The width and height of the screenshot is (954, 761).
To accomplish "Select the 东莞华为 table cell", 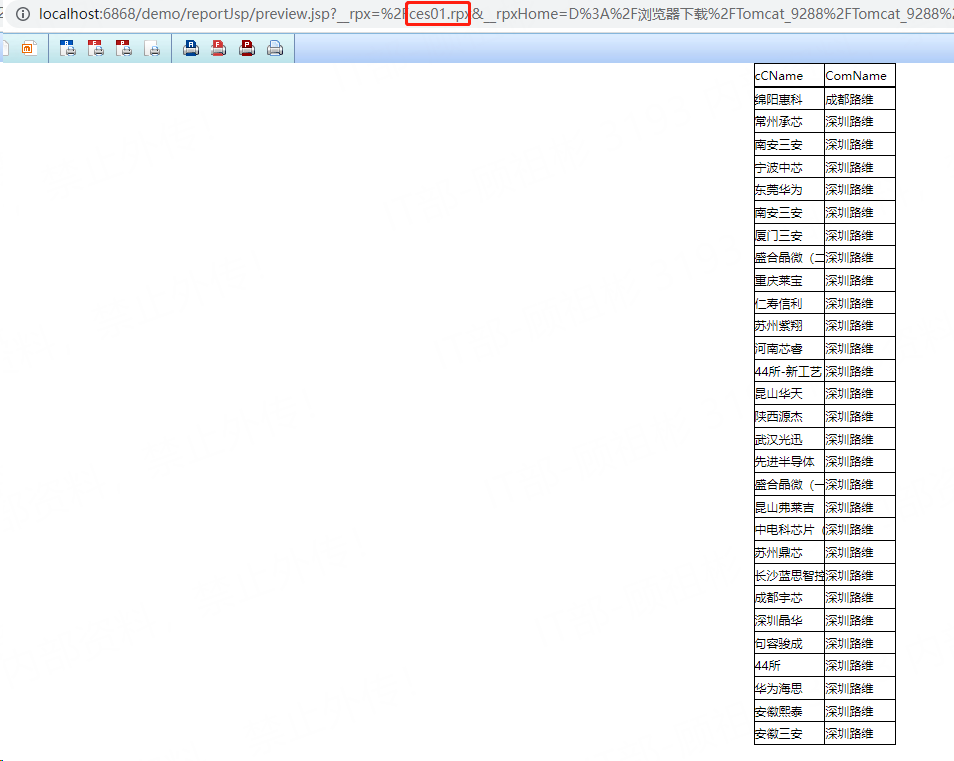I will 788,190.
